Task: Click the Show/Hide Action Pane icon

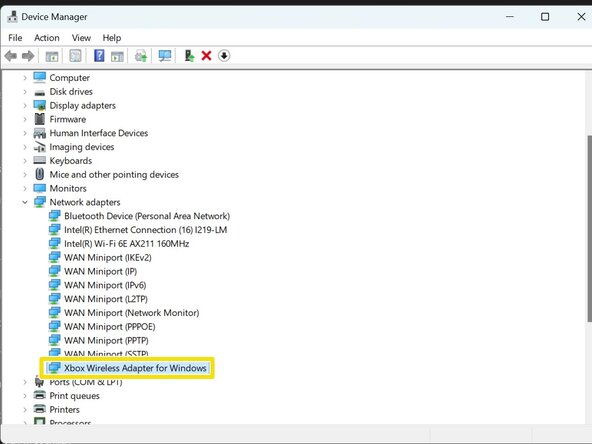Action: tap(117, 56)
